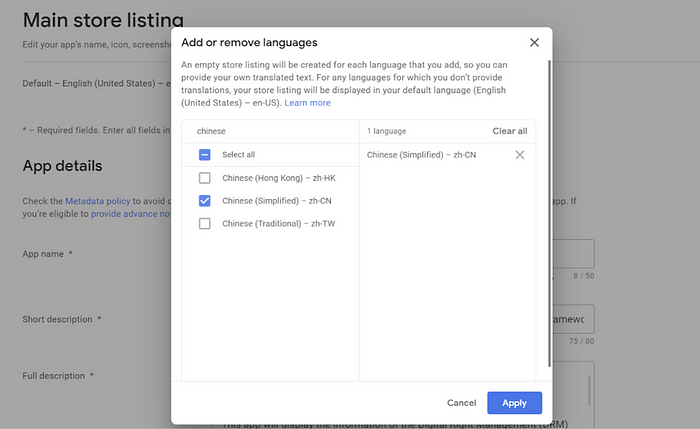Remove Chinese (Simplified) from selected languages
This screenshot has width=700, height=429.
click(519, 155)
